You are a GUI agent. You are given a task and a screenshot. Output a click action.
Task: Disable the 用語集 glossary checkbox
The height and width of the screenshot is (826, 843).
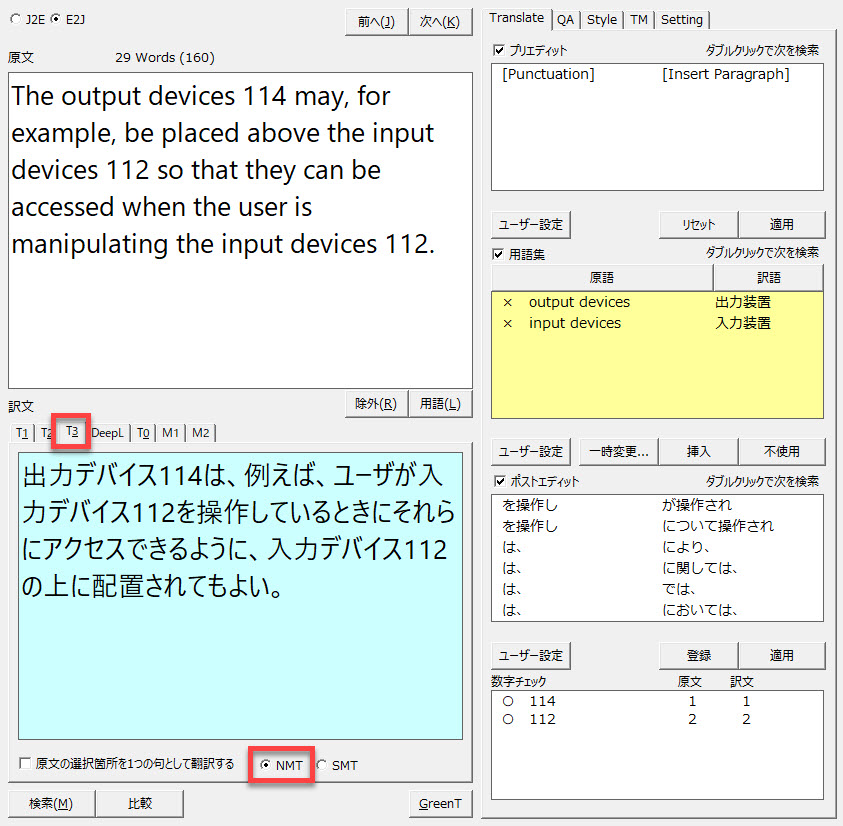[x=499, y=254]
